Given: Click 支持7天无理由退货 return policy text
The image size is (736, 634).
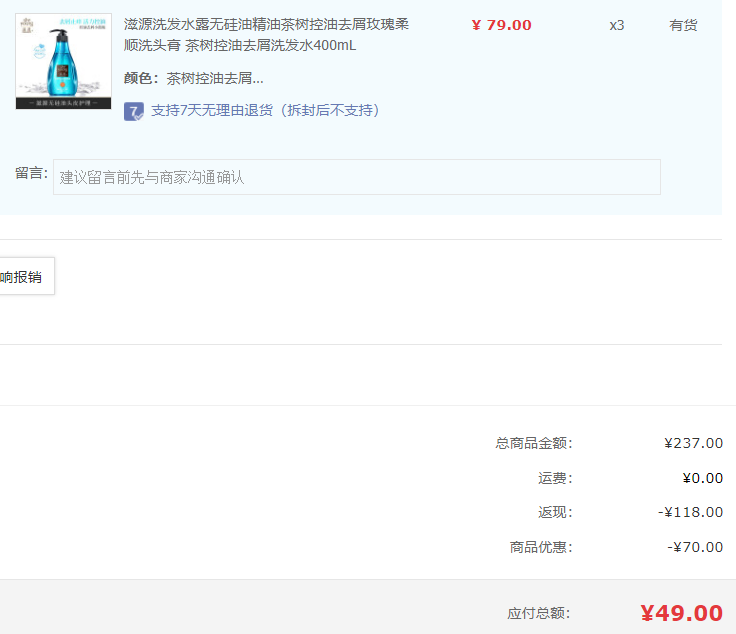Looking at the screenshot, I should click(x=266, y=110).
